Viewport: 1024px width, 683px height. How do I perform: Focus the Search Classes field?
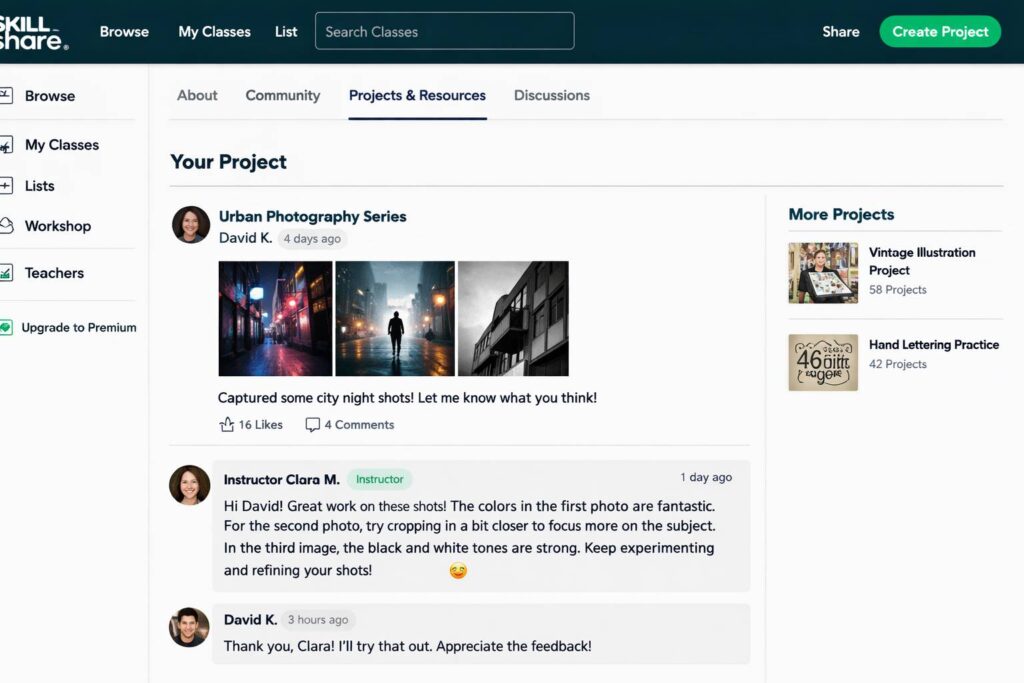pyautogui.click(x=445, y=31)
